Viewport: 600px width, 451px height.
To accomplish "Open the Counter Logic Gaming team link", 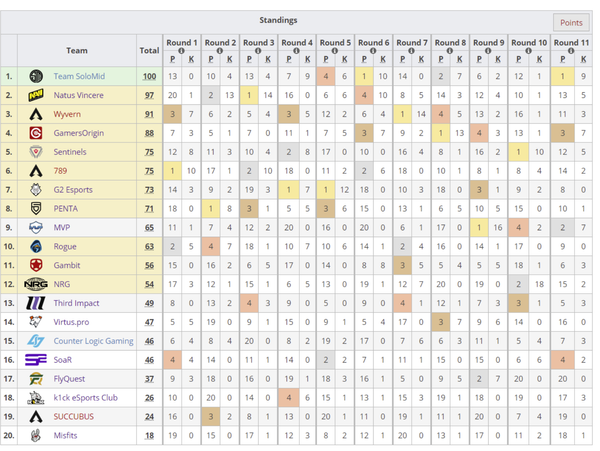I will point(93,341).
